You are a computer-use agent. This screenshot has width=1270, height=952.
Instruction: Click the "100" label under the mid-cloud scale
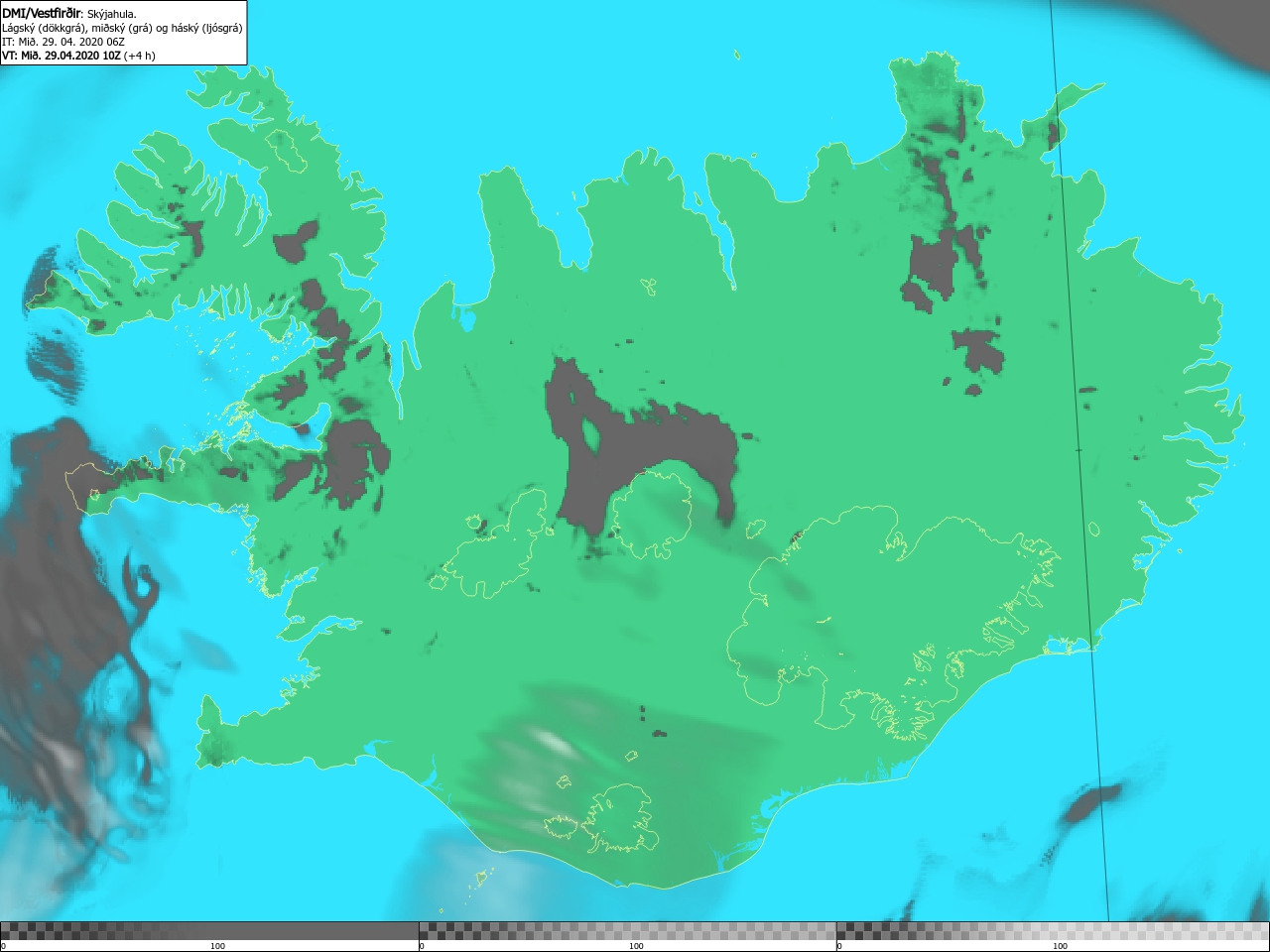[636, 946]
